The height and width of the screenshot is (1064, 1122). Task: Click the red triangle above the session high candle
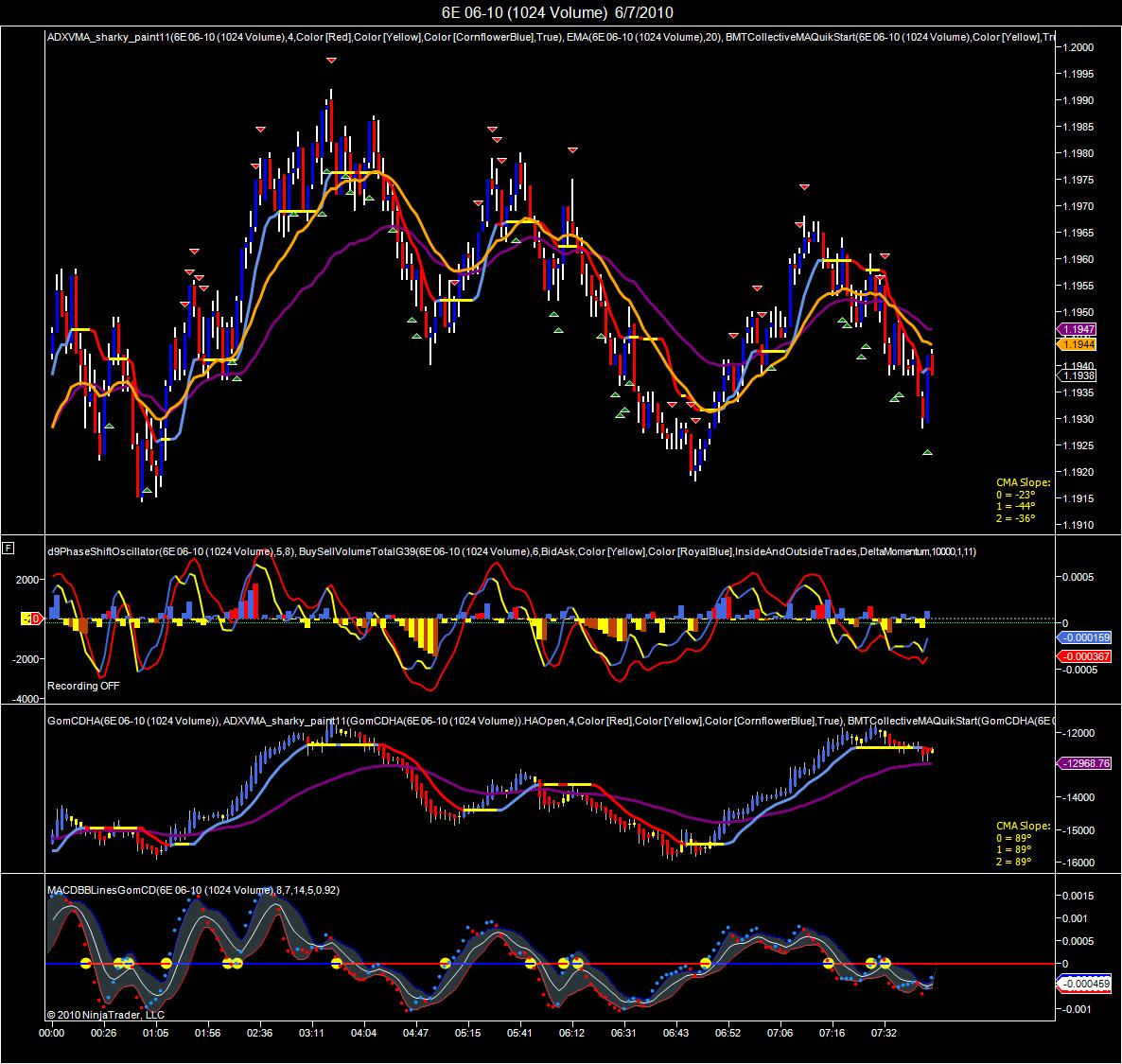tap(331, 61)
